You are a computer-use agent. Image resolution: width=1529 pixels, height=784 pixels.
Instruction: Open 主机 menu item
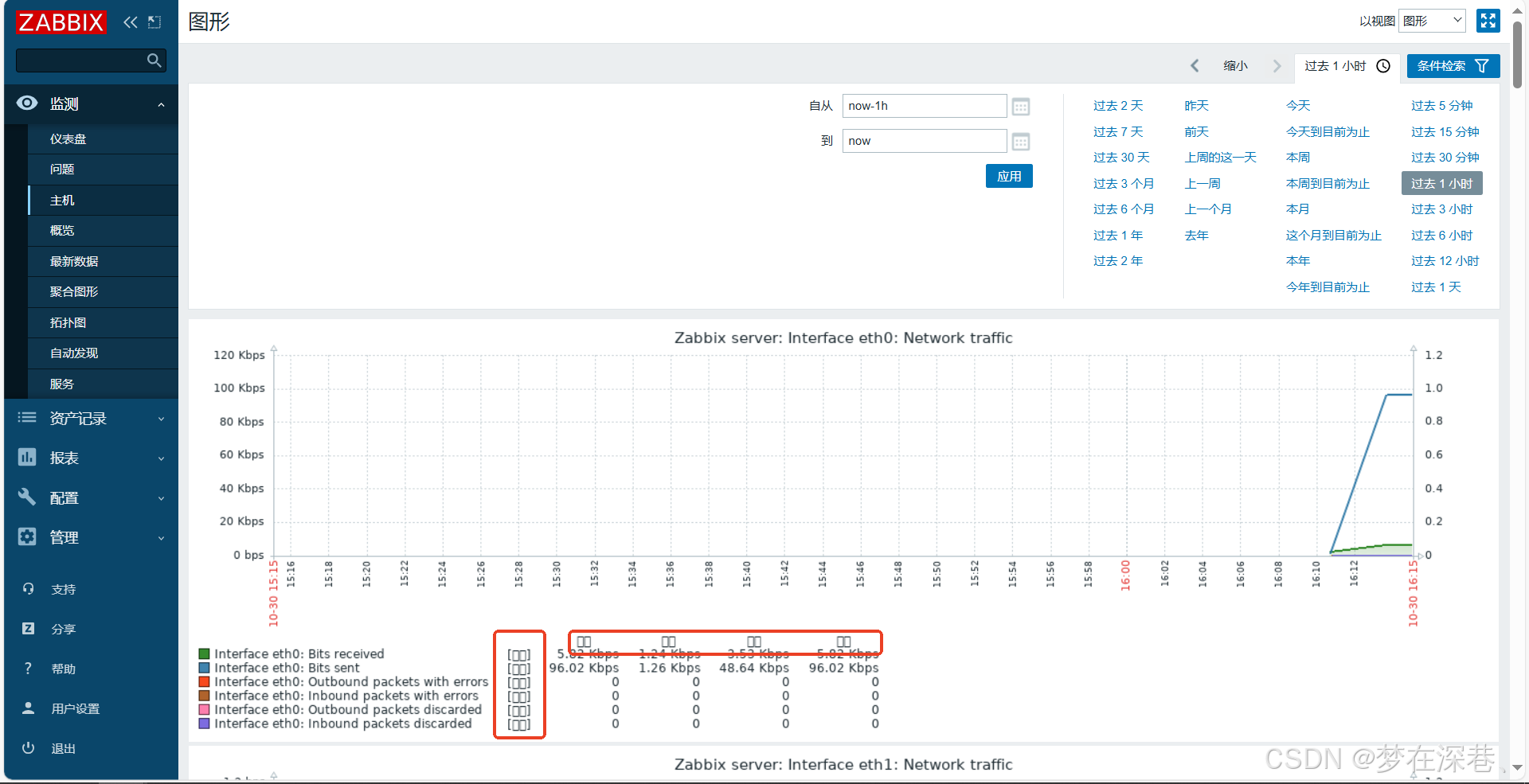tap(103, 201)
